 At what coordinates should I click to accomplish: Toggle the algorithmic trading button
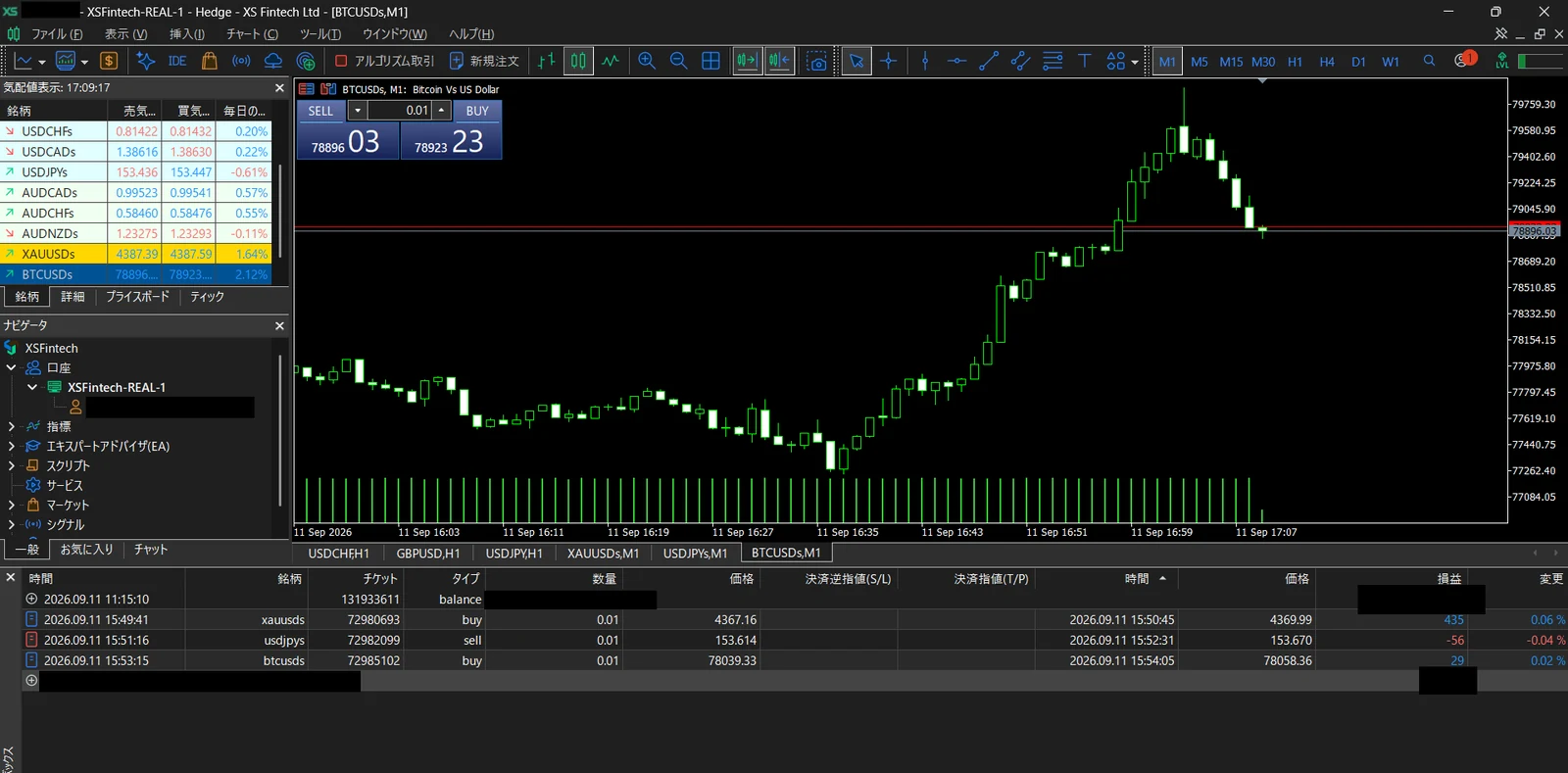[x=384, y=61]
